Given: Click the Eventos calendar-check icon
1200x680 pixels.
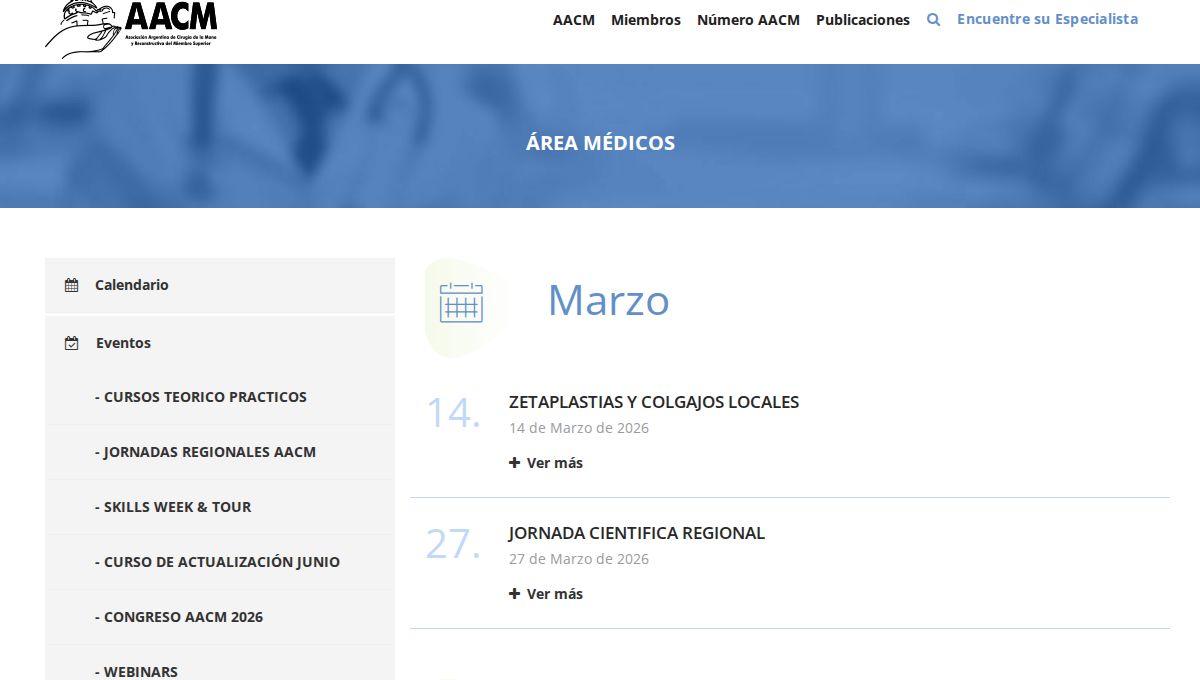Looking at the screenshot, I should click(71, 343).
